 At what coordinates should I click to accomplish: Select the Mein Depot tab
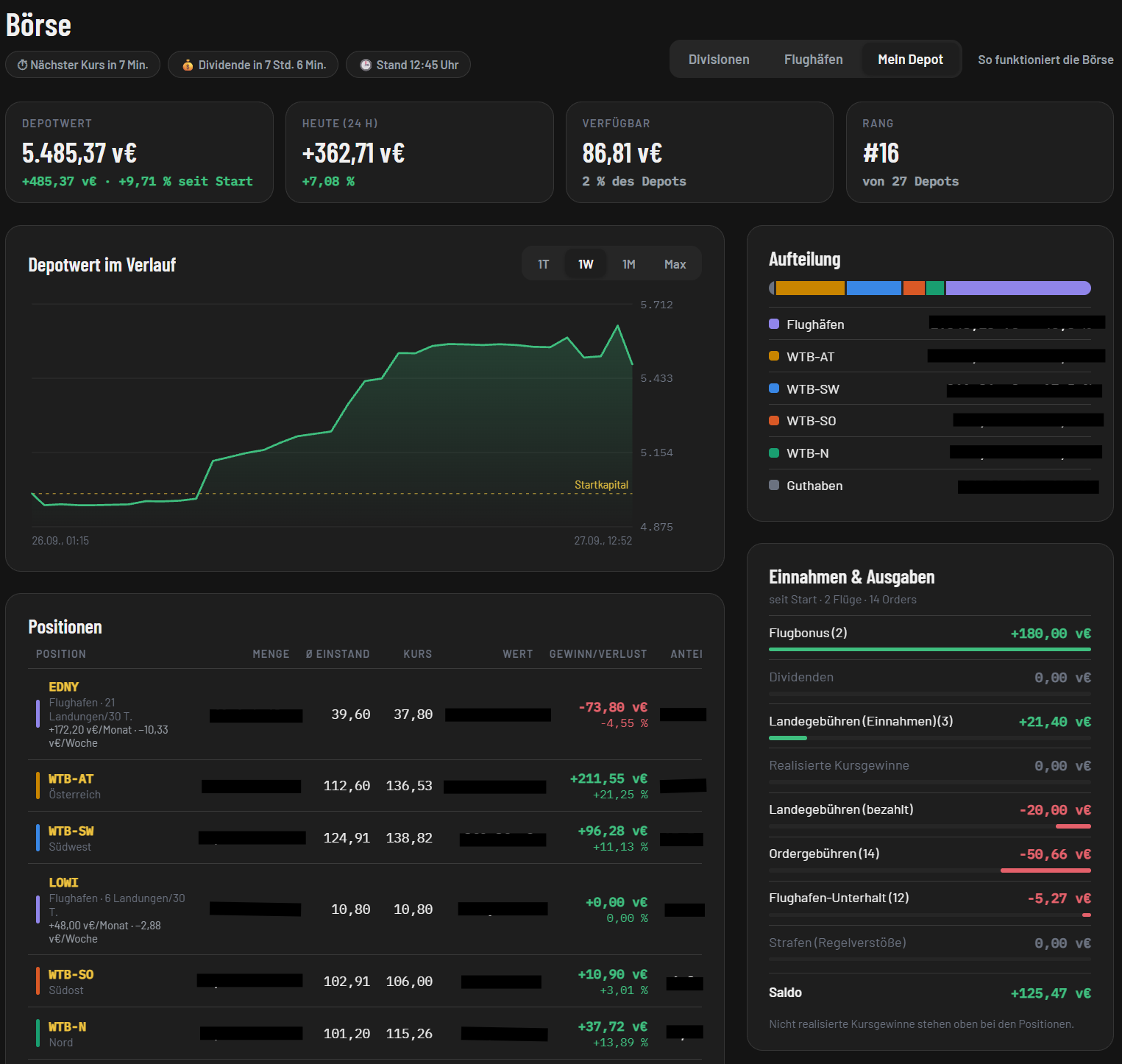910,60
